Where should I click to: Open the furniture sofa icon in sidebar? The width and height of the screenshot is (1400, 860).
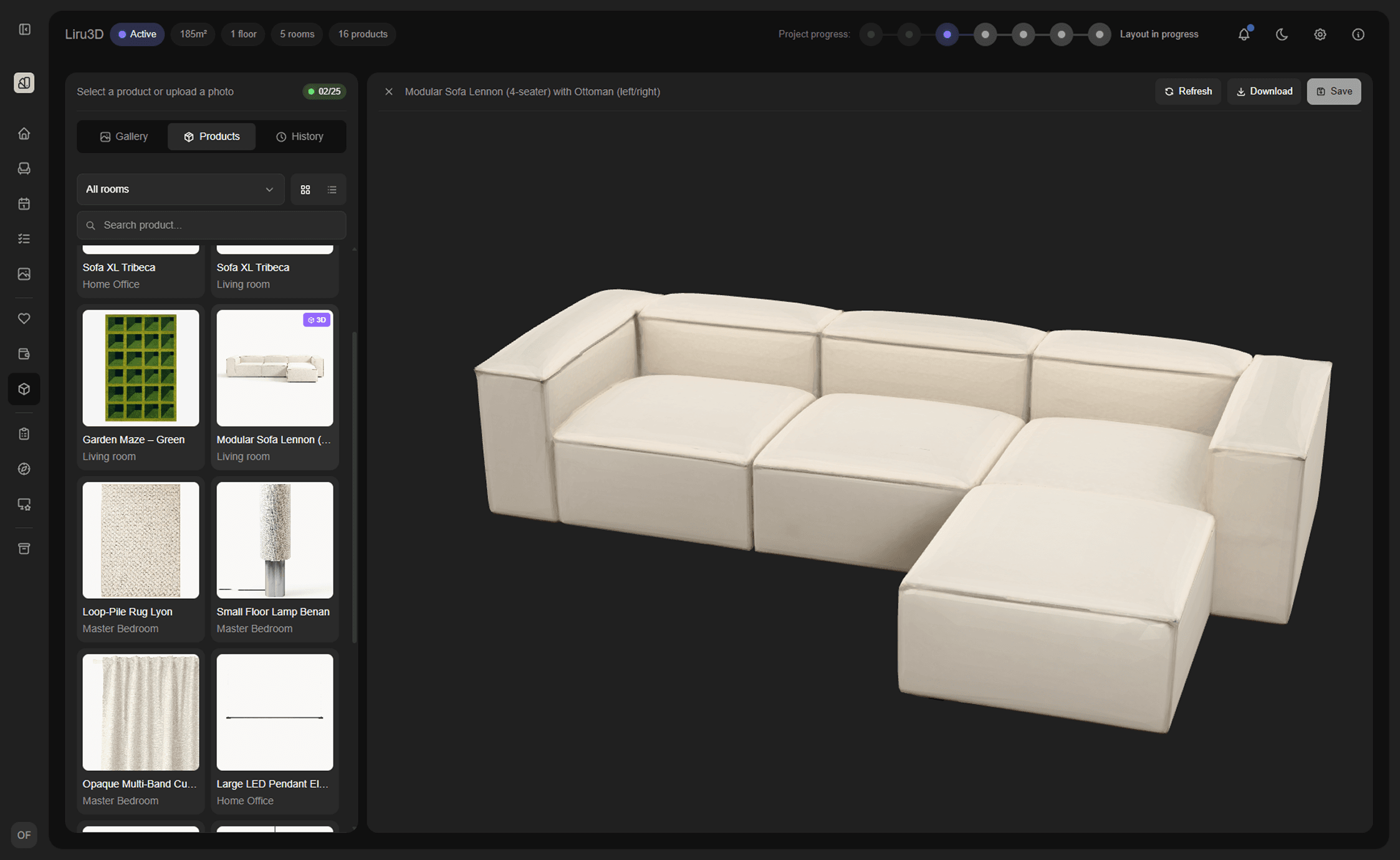tap(24, 168)
